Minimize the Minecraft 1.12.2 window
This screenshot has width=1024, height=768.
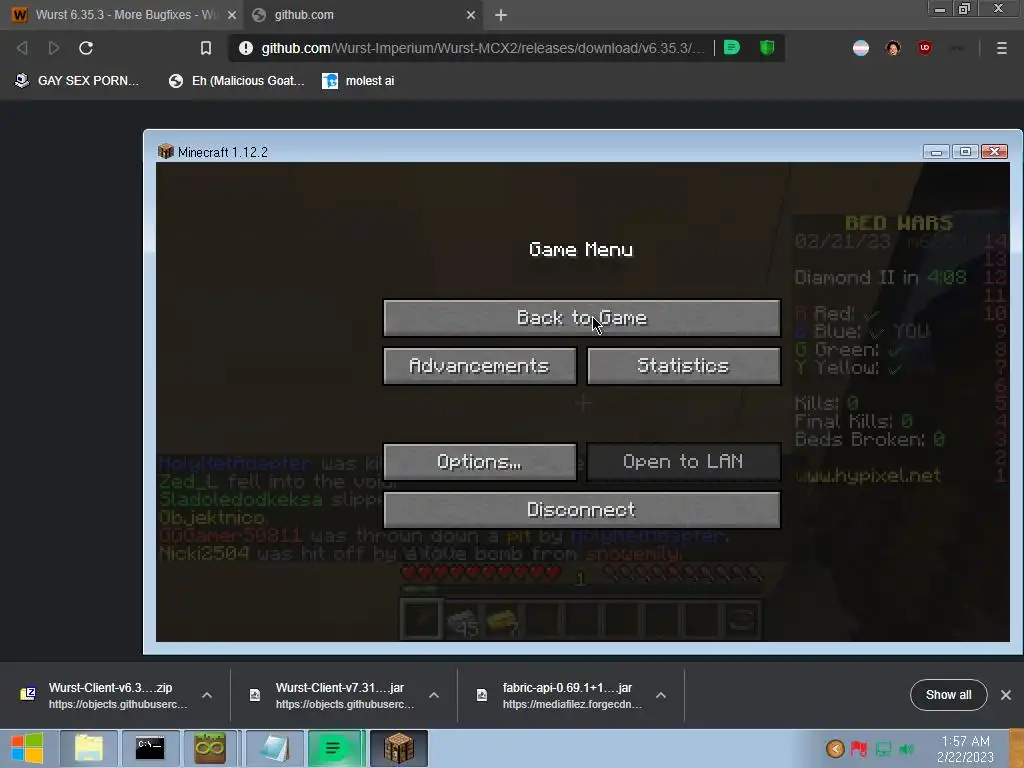(936, 152)
